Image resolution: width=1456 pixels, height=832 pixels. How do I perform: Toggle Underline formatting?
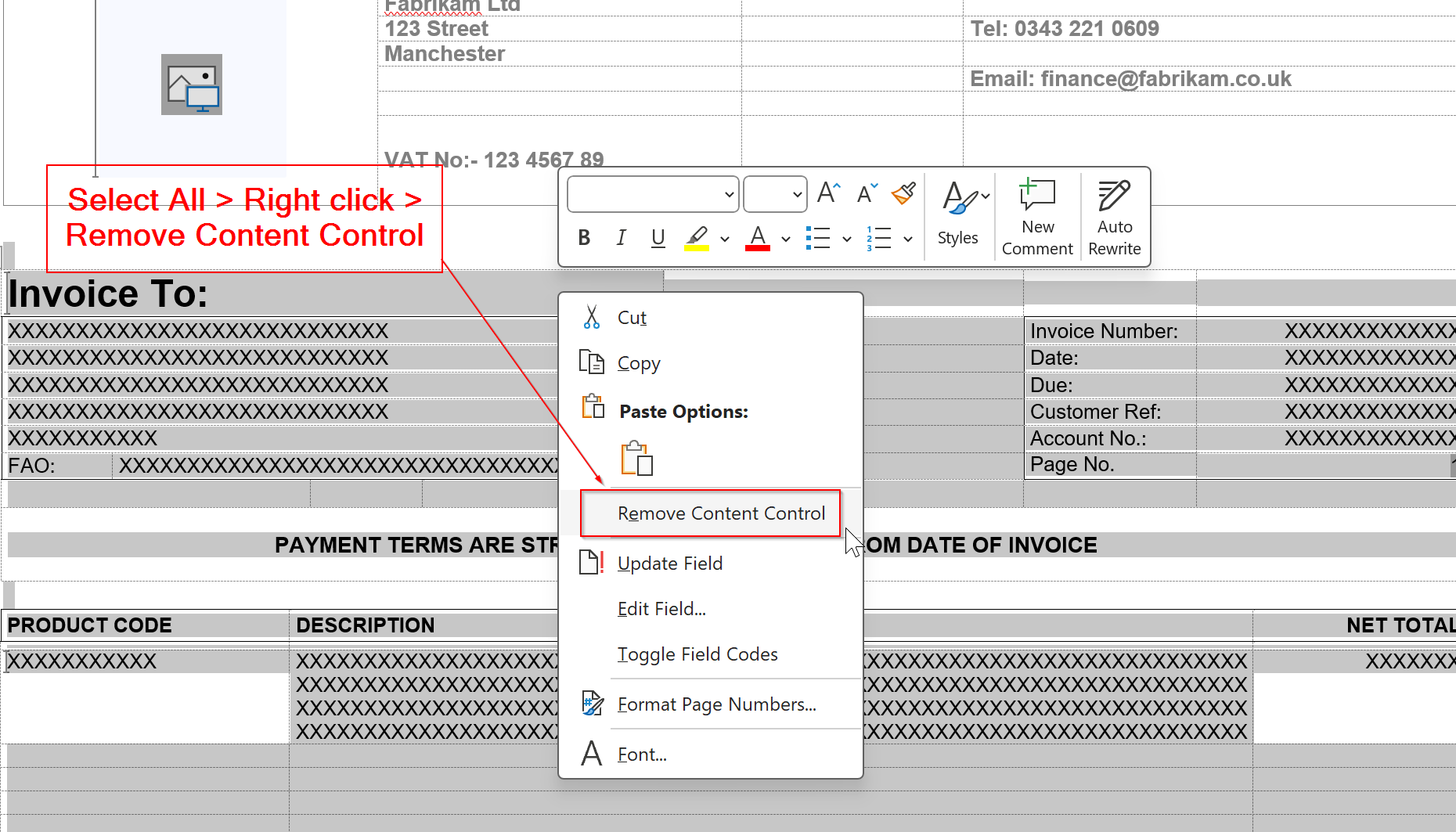click(x=658, y=238)
